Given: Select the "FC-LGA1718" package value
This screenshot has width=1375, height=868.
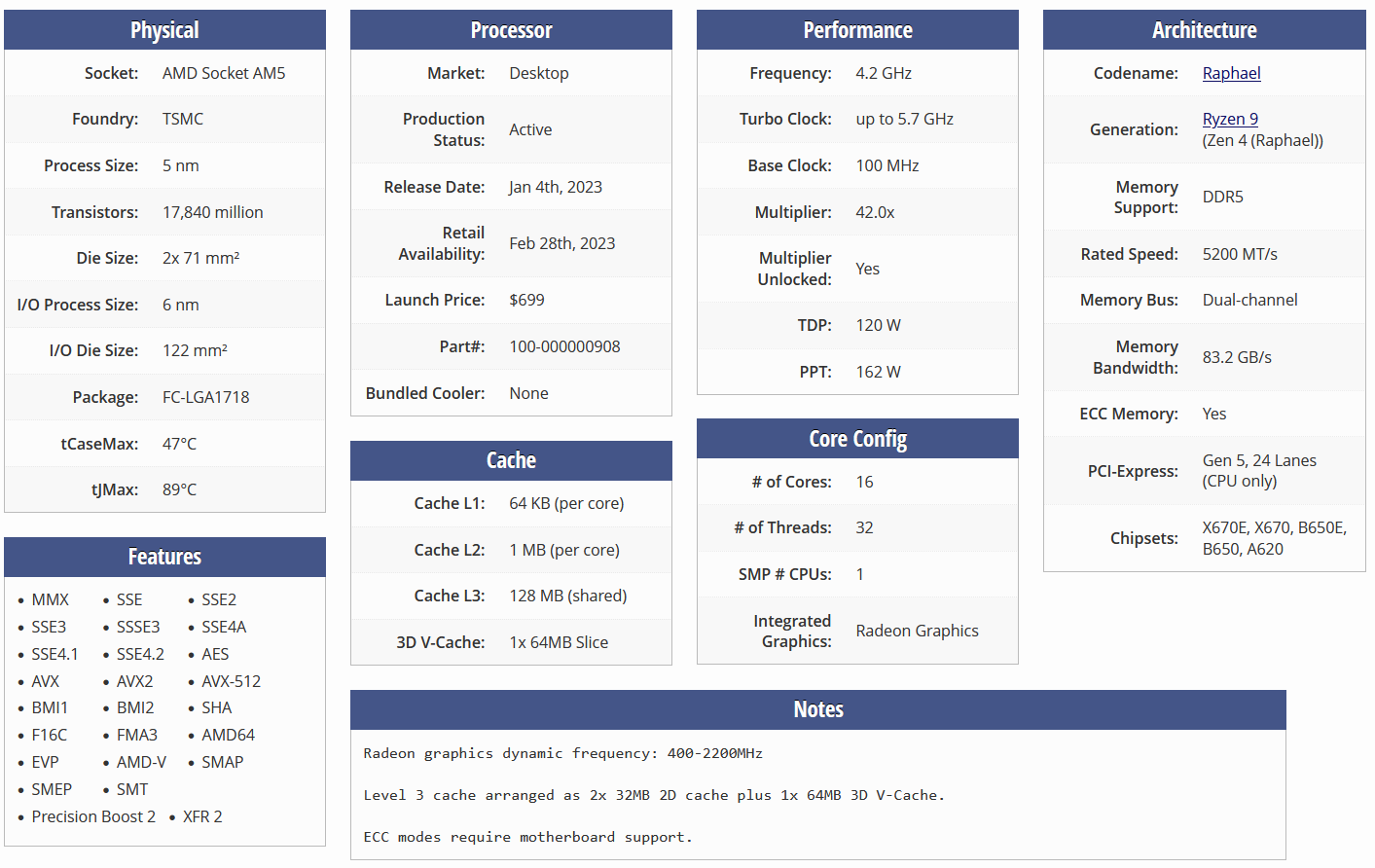Looking at the screenshot, I should pyautogui.click(x=206, y=397).
